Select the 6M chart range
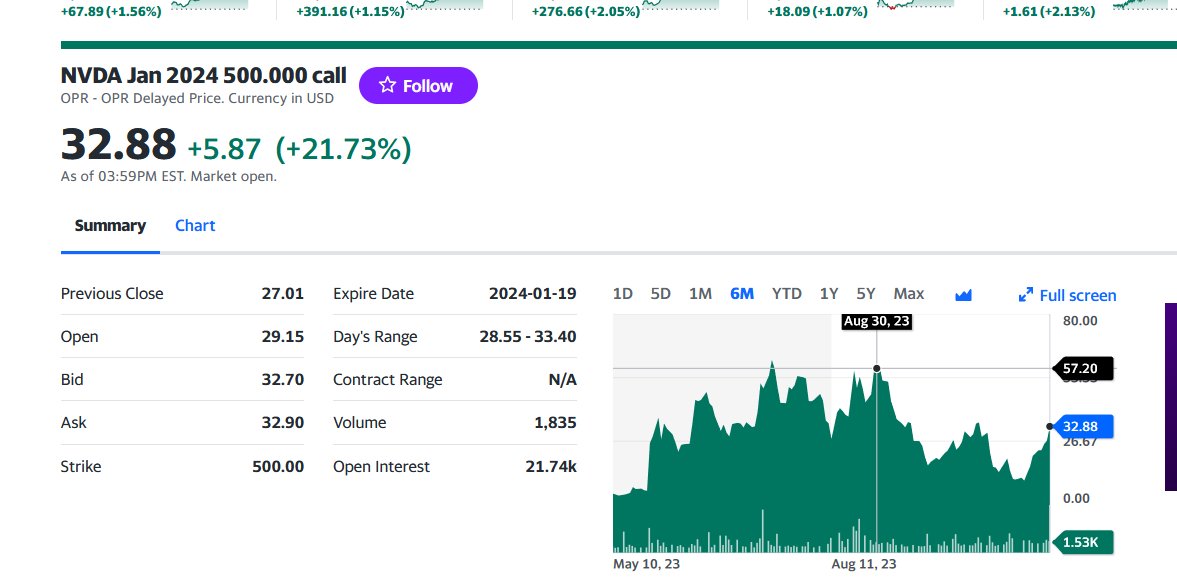Screen dimensions: 1177x583 tap(742, 294)
